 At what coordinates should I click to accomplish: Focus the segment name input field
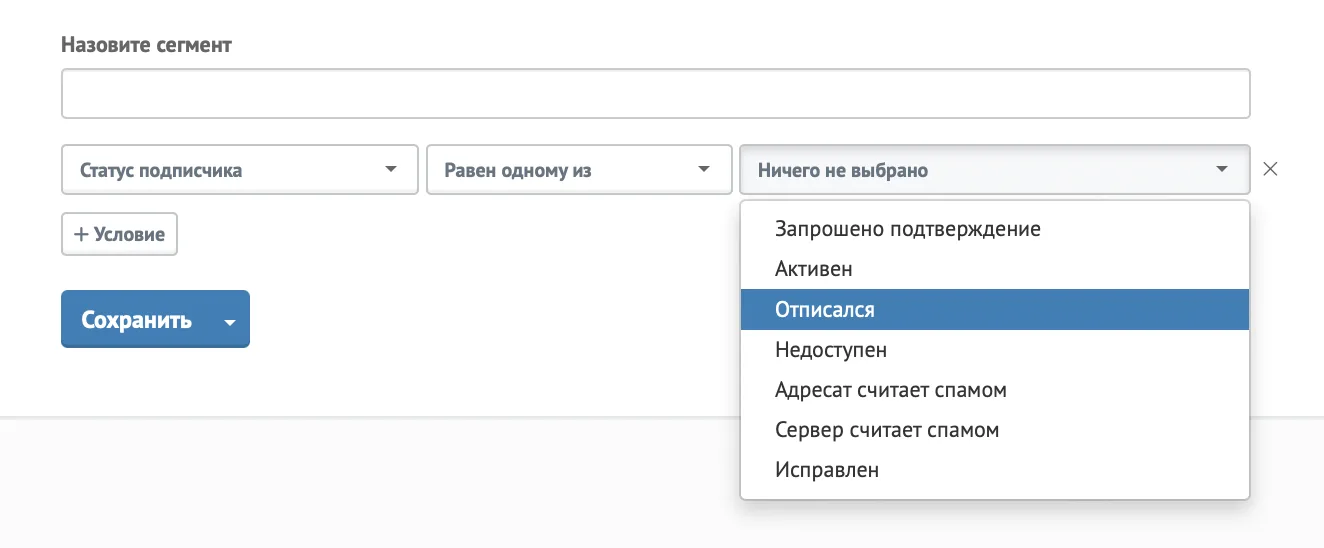655,94
